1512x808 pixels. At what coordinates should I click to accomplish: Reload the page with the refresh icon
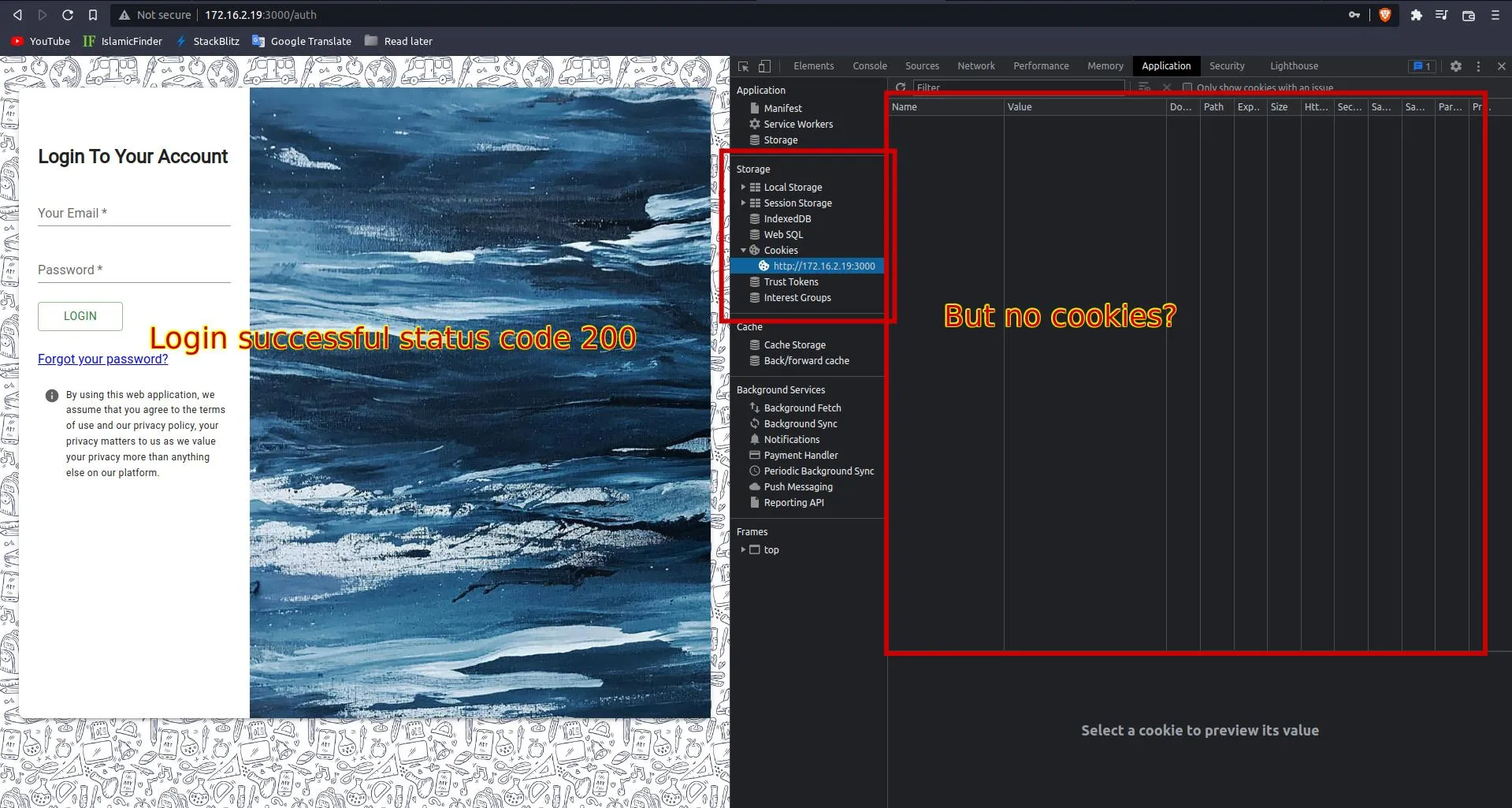tap(68, 15)
